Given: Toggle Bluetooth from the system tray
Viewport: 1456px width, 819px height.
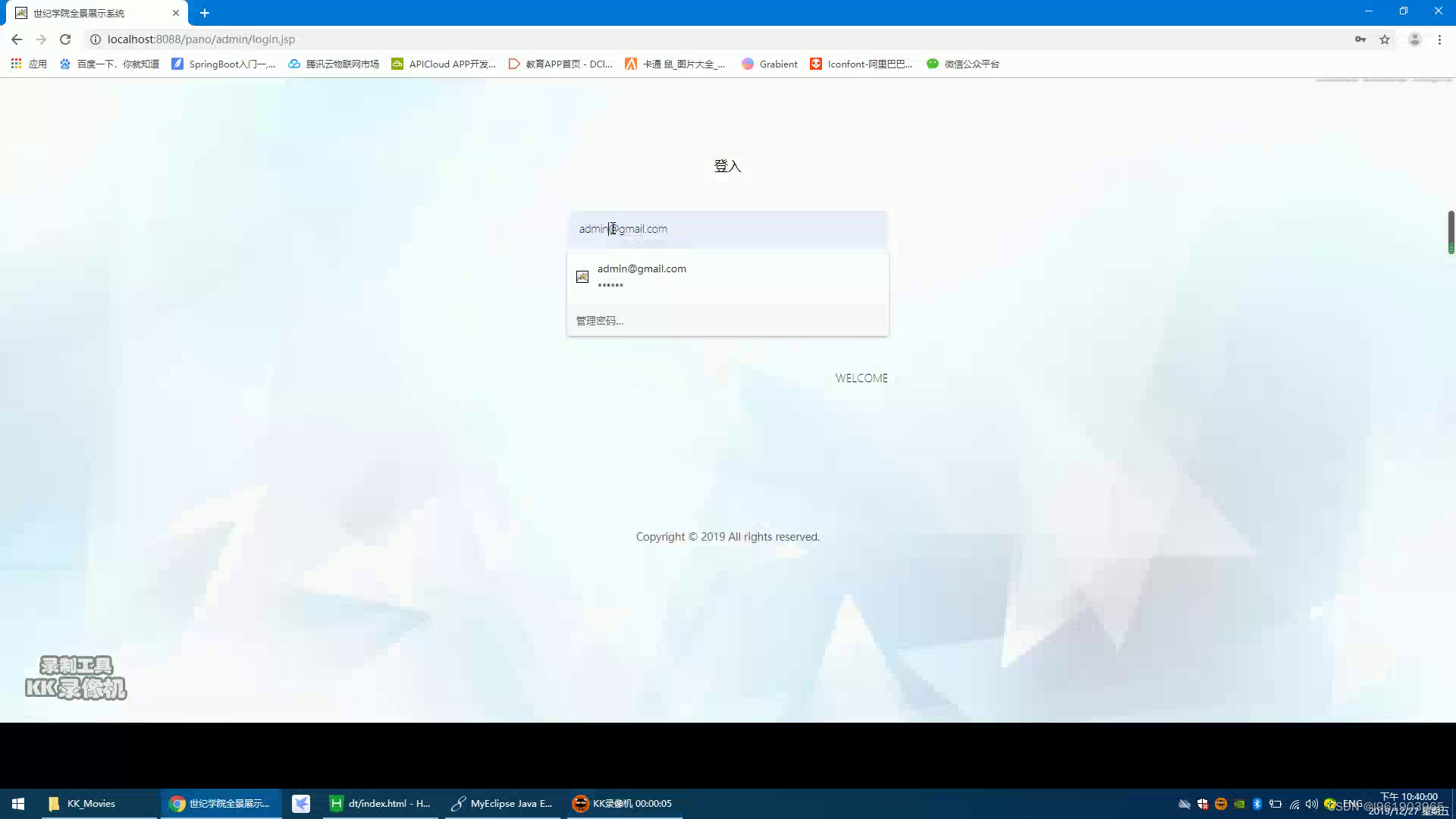Looking at the screenshot, I should [1258, 803].
